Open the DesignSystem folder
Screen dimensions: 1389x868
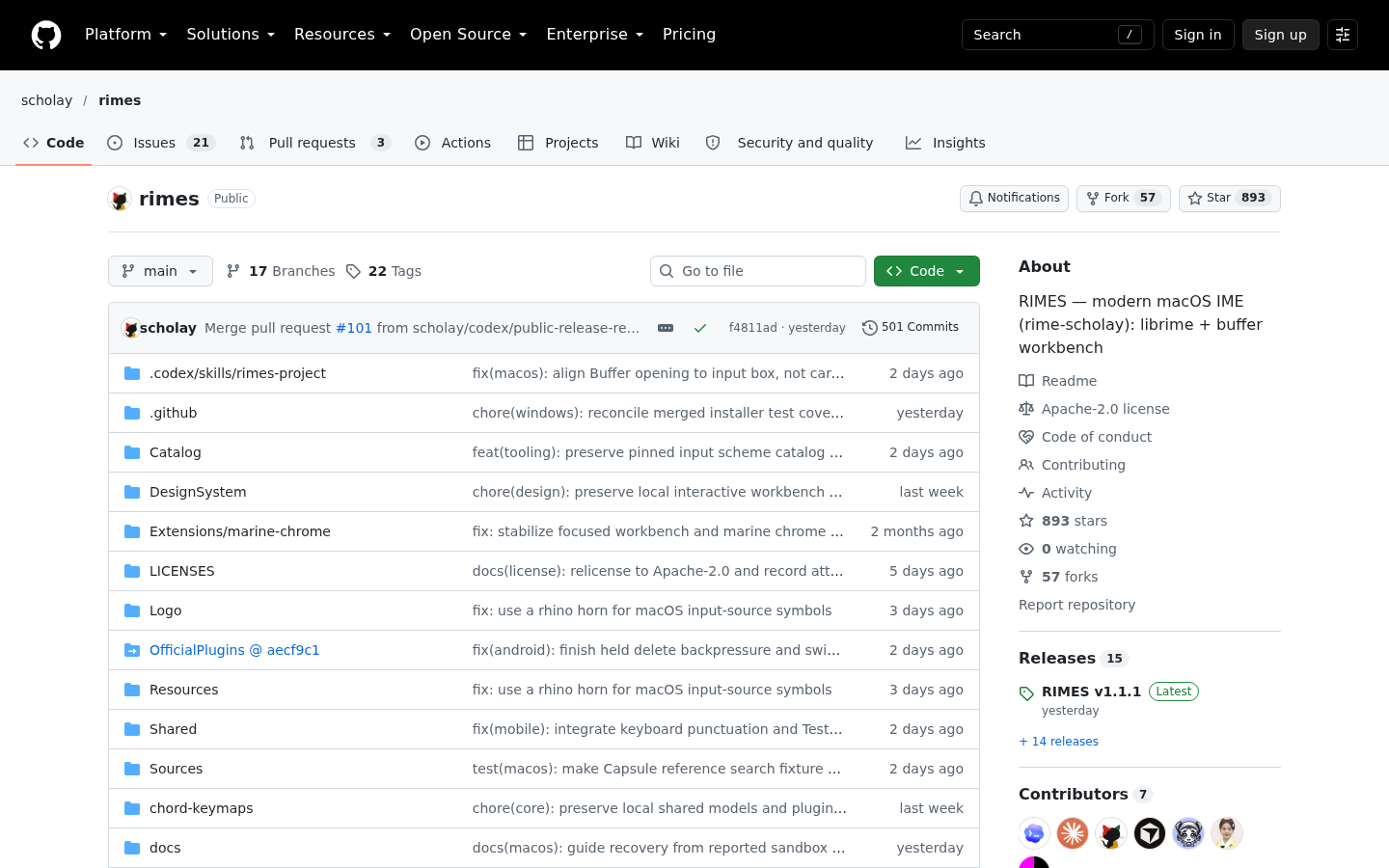click(x=198, y=492)
